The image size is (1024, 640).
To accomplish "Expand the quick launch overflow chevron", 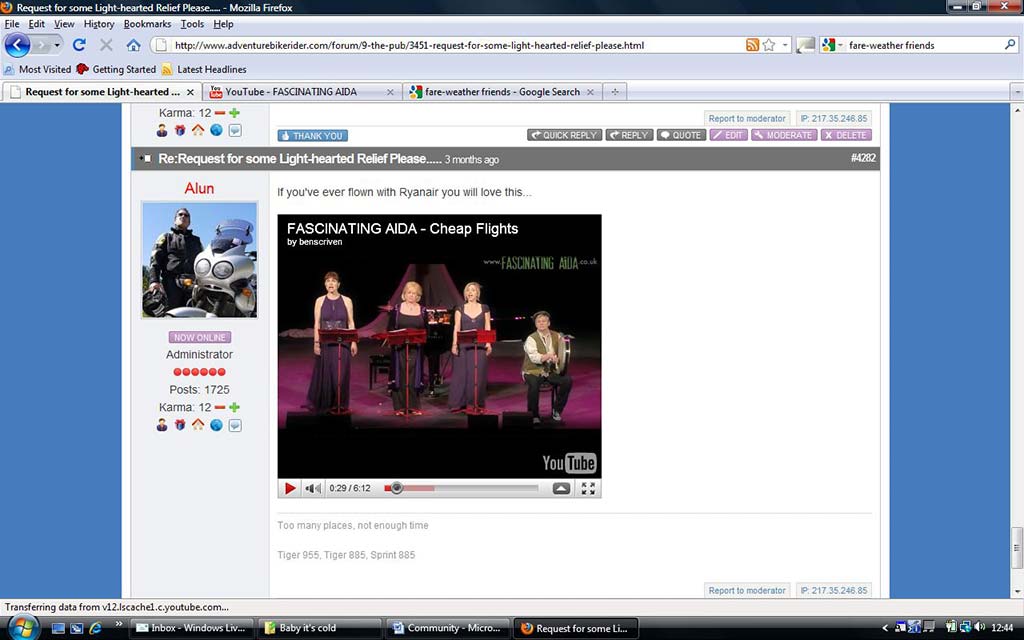I will click(x=118, y=624).
